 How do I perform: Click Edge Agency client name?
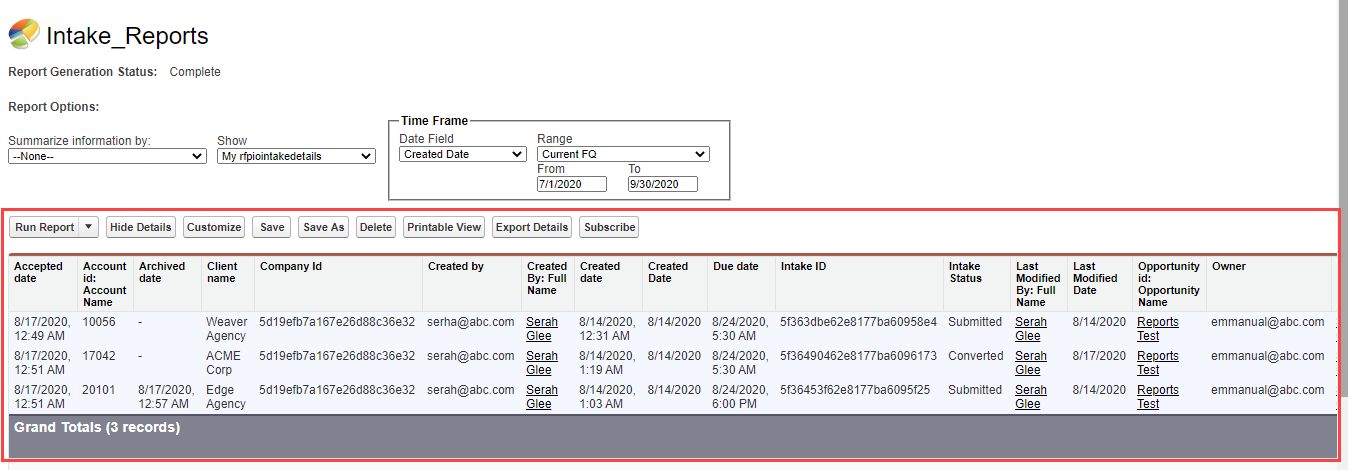(226, 397)
